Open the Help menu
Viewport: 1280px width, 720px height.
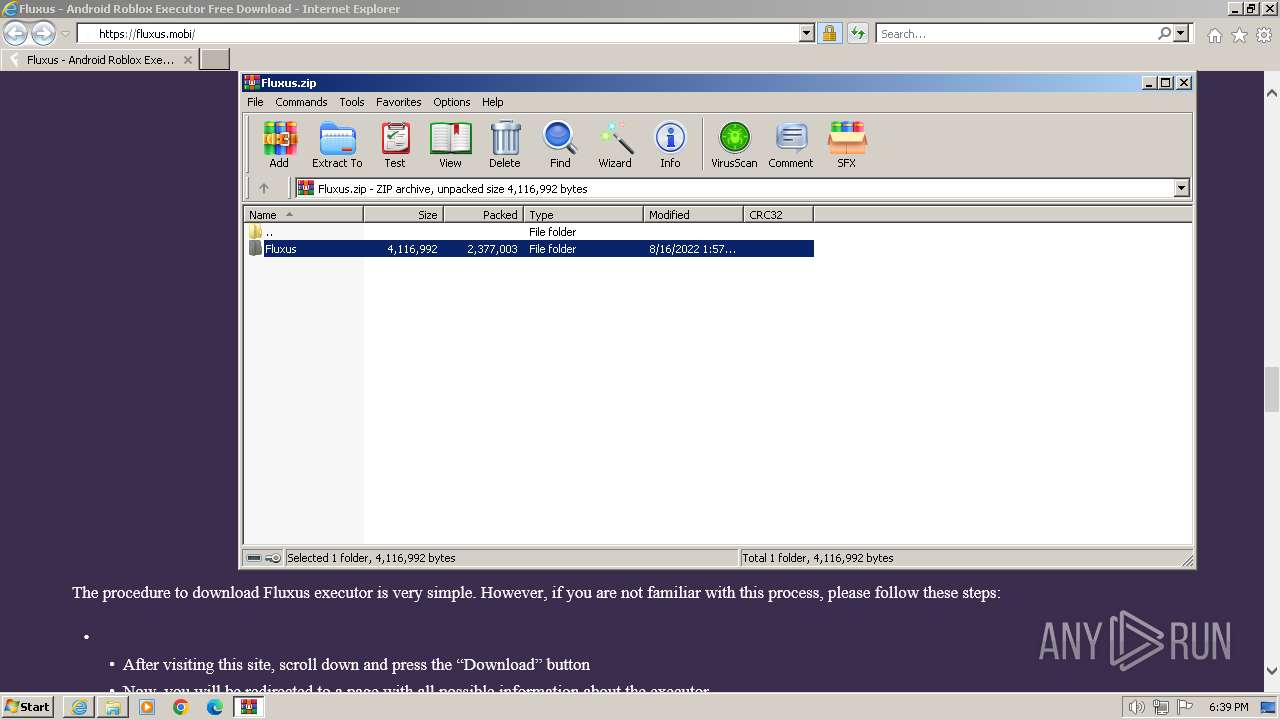(493, 102)
